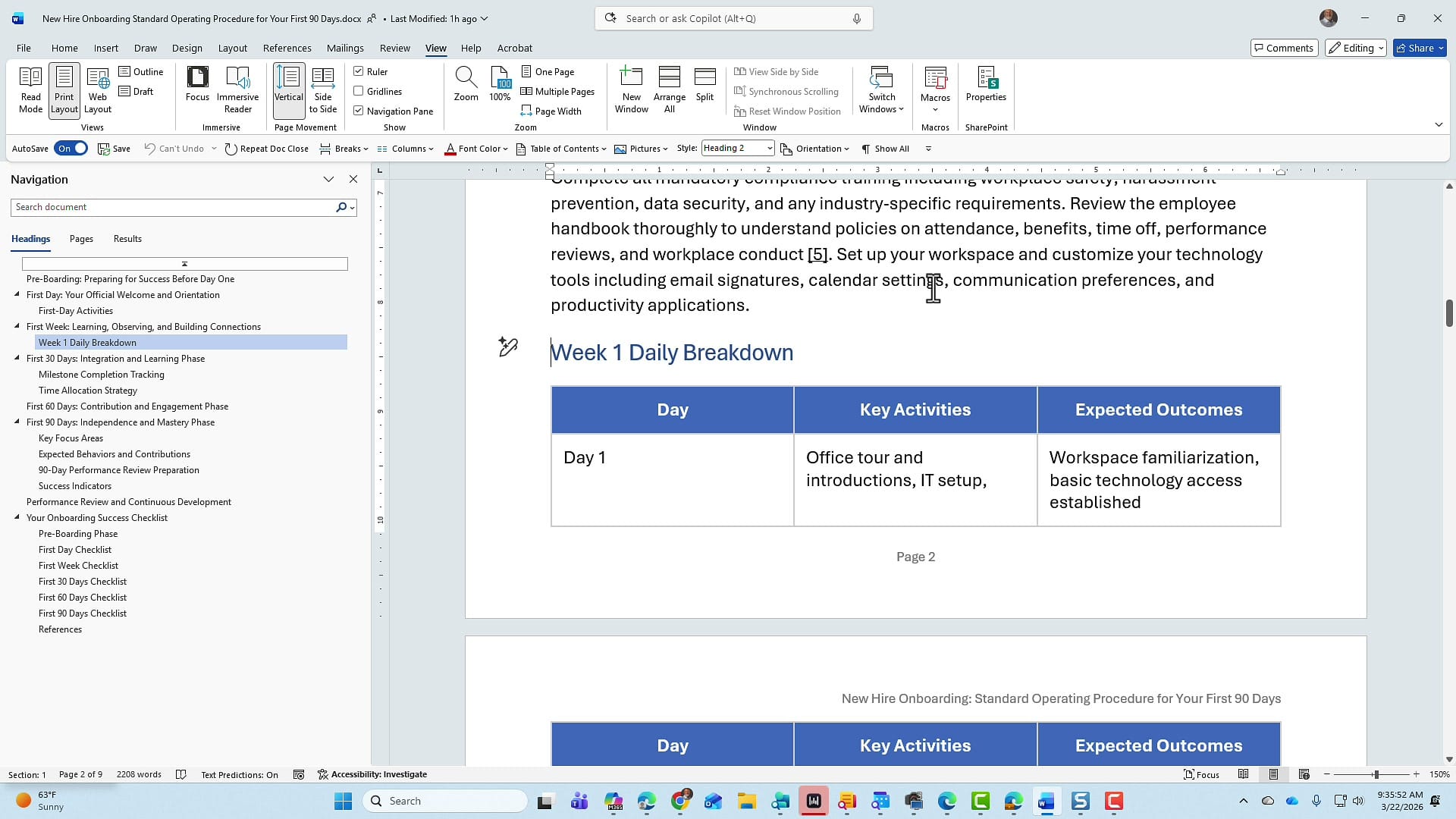Screen dimensions: 1456x819
Task: Split the document window
Action: click(704, 83)
